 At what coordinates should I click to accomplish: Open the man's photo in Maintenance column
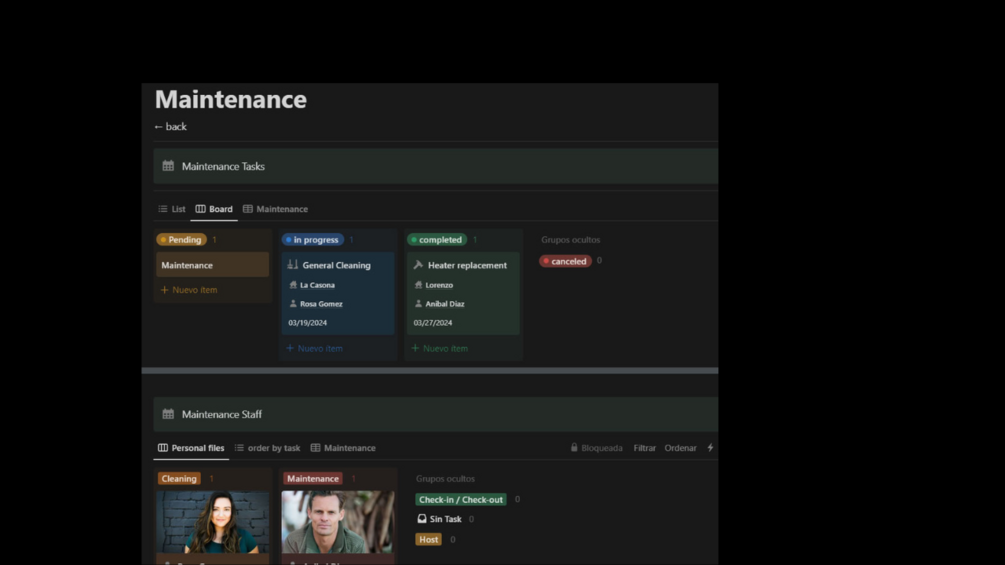tap(338, 522)
